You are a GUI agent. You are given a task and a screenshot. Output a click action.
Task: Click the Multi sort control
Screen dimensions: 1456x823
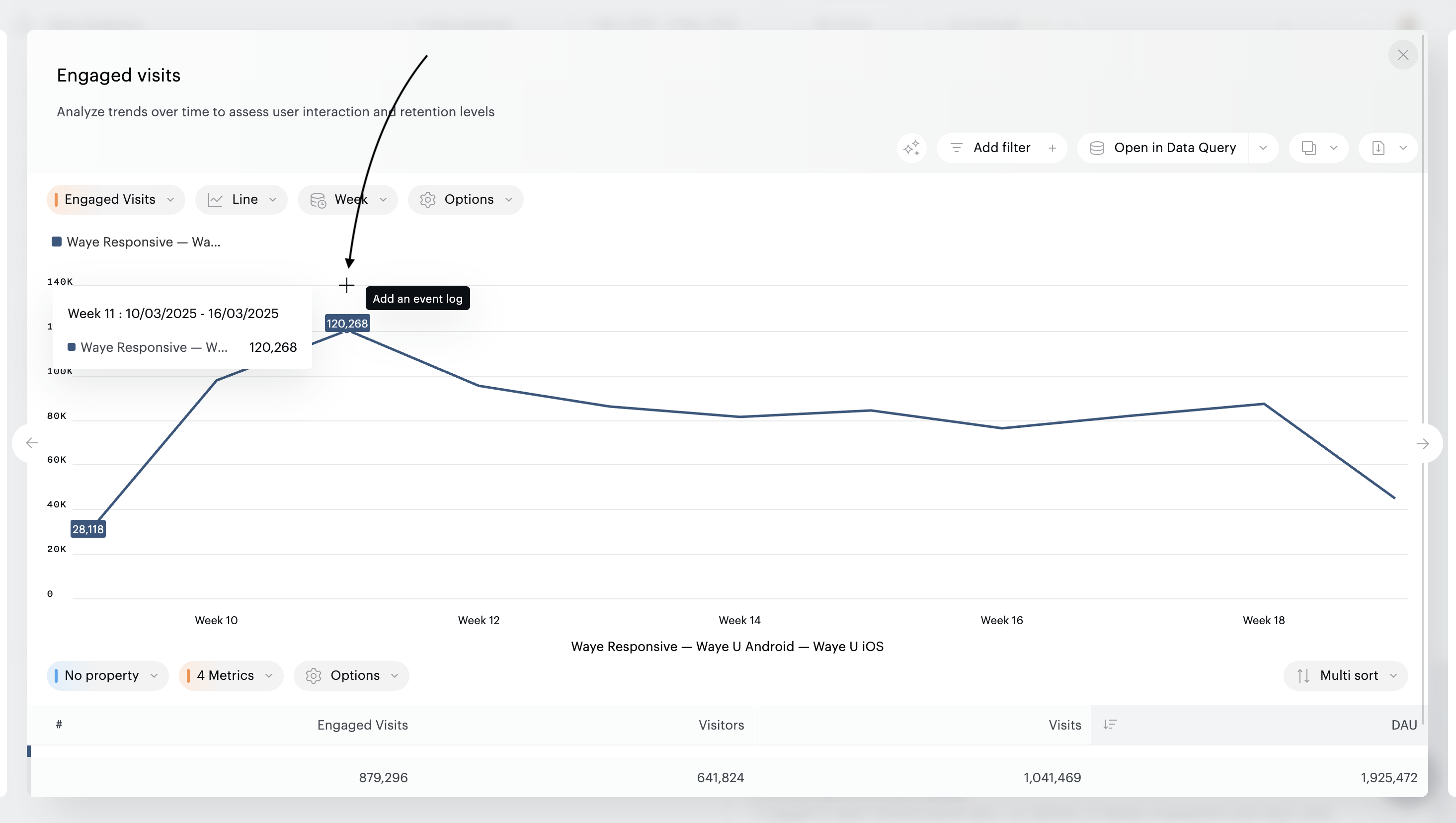(1345, 675)
